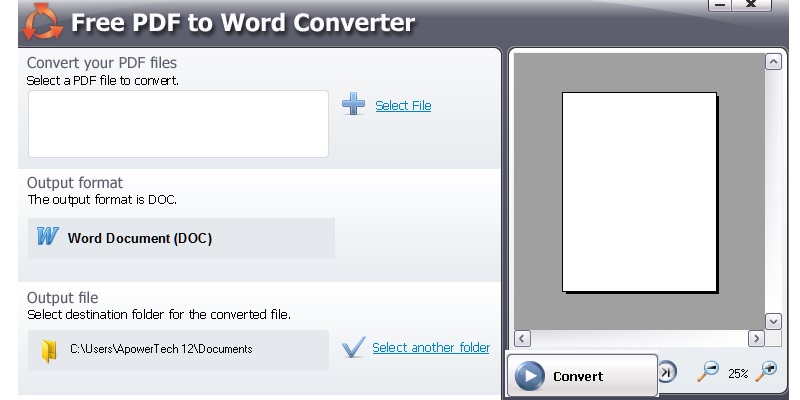Zoom out the preview with the minus magnifier
800x400 pixels.
(x=708, y=371)
